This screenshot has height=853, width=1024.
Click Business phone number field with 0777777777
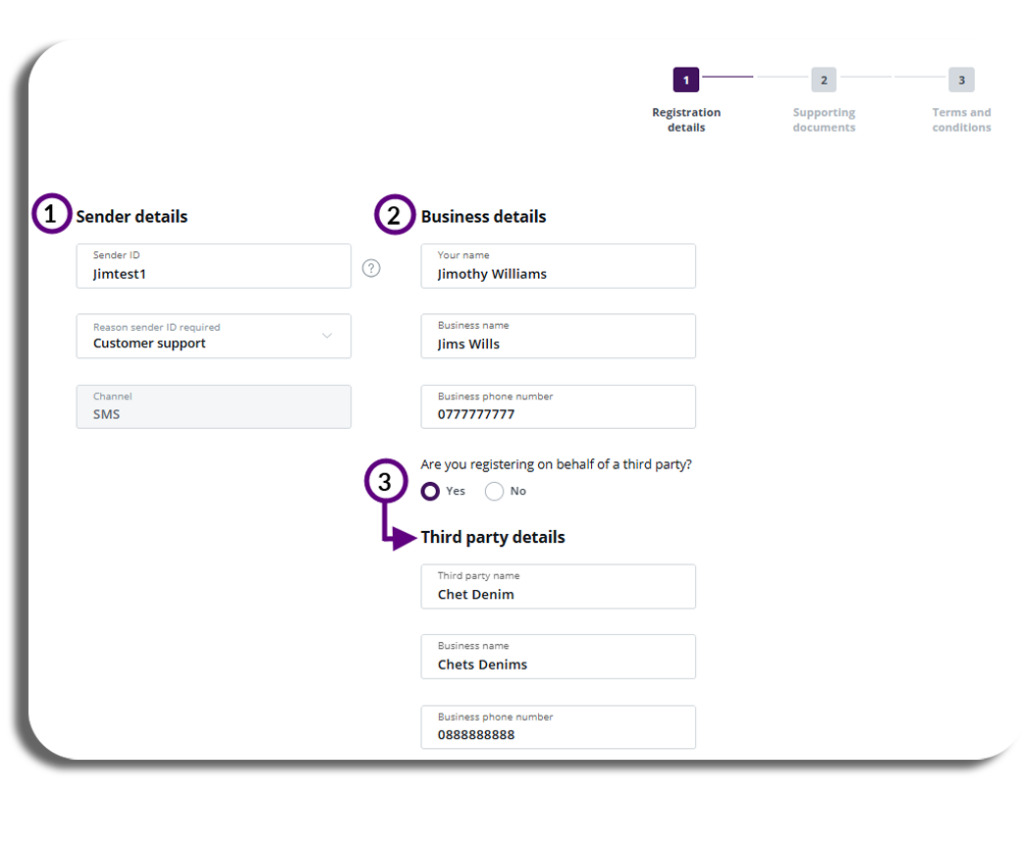[558, 407]
